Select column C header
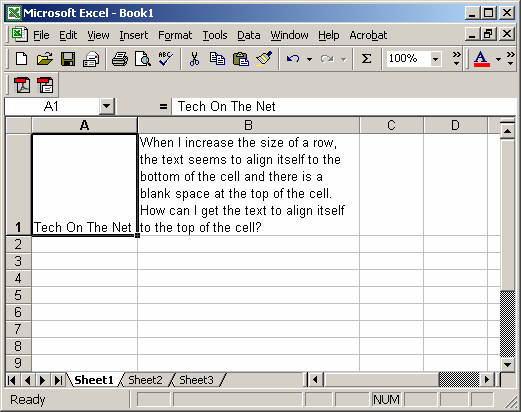Viewport: 521px width, 412px height. 392,125
